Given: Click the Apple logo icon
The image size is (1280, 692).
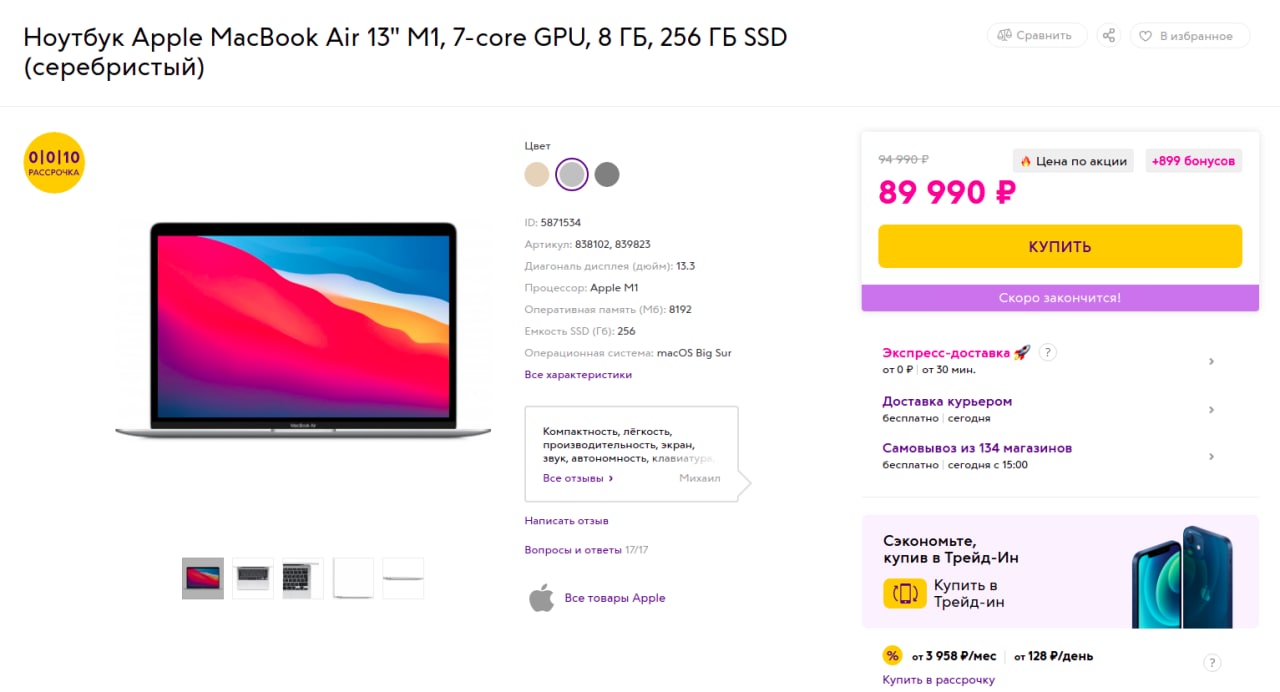Looking at the screenshot, I should click(541, 598).
